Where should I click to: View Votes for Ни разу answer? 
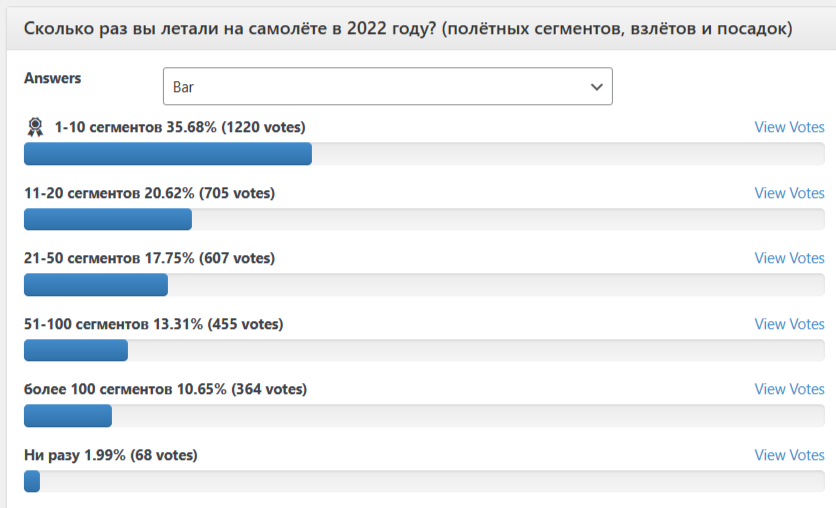pyautogui.click(x=789, y=455)
